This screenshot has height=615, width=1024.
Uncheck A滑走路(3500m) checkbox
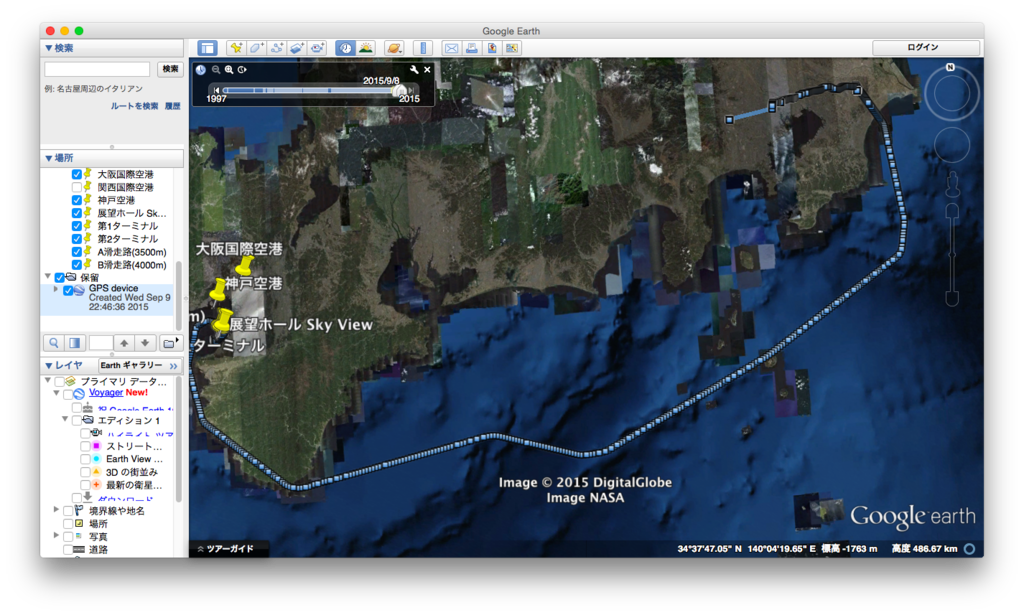click(76, 252)
